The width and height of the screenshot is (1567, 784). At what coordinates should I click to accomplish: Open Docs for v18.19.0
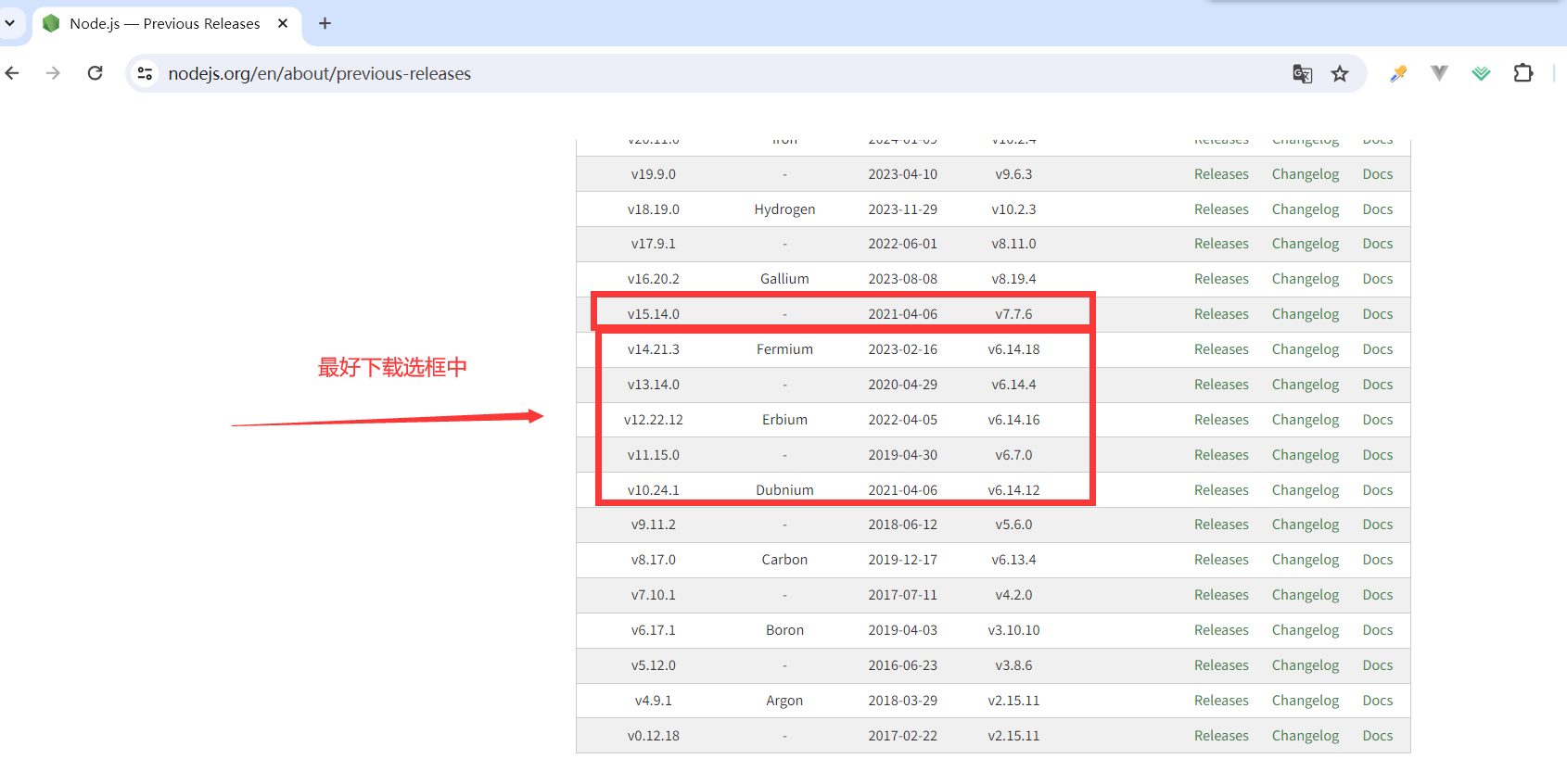(1378, 209)
